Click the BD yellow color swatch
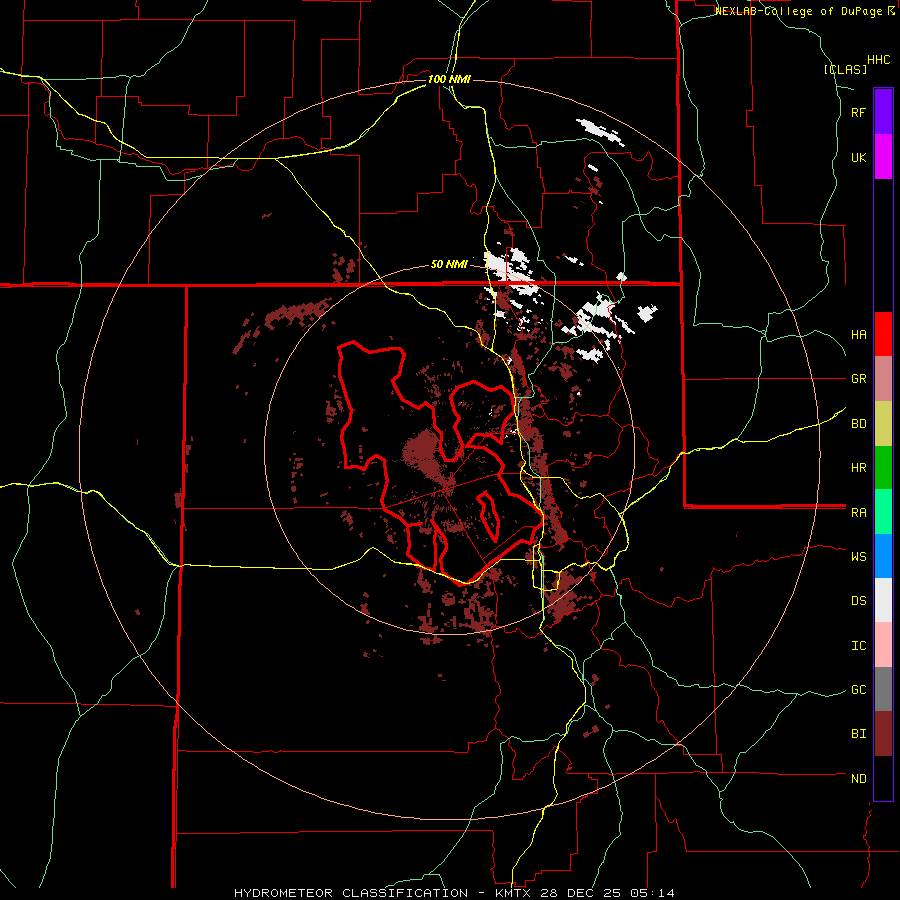The image size is (900, 900). [883, 424]
